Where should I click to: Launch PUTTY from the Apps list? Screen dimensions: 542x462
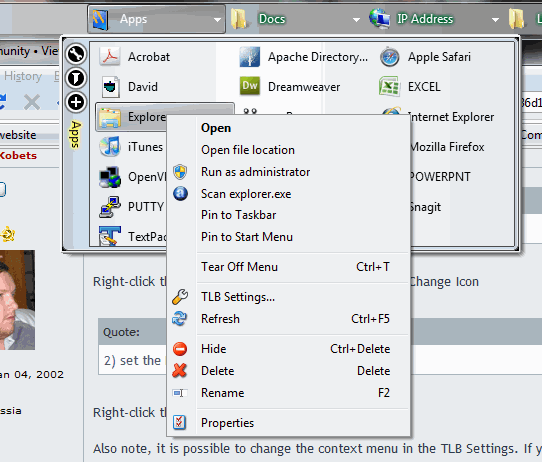tap(110, 207)
